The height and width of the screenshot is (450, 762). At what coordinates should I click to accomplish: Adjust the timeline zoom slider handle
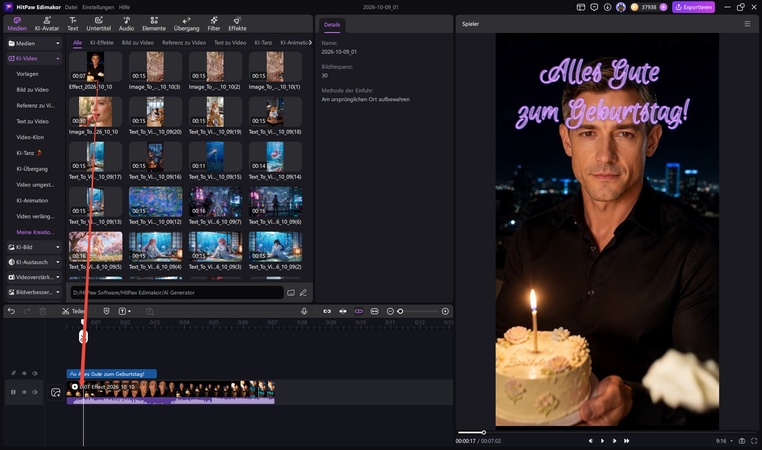click(x=400, y=311)
